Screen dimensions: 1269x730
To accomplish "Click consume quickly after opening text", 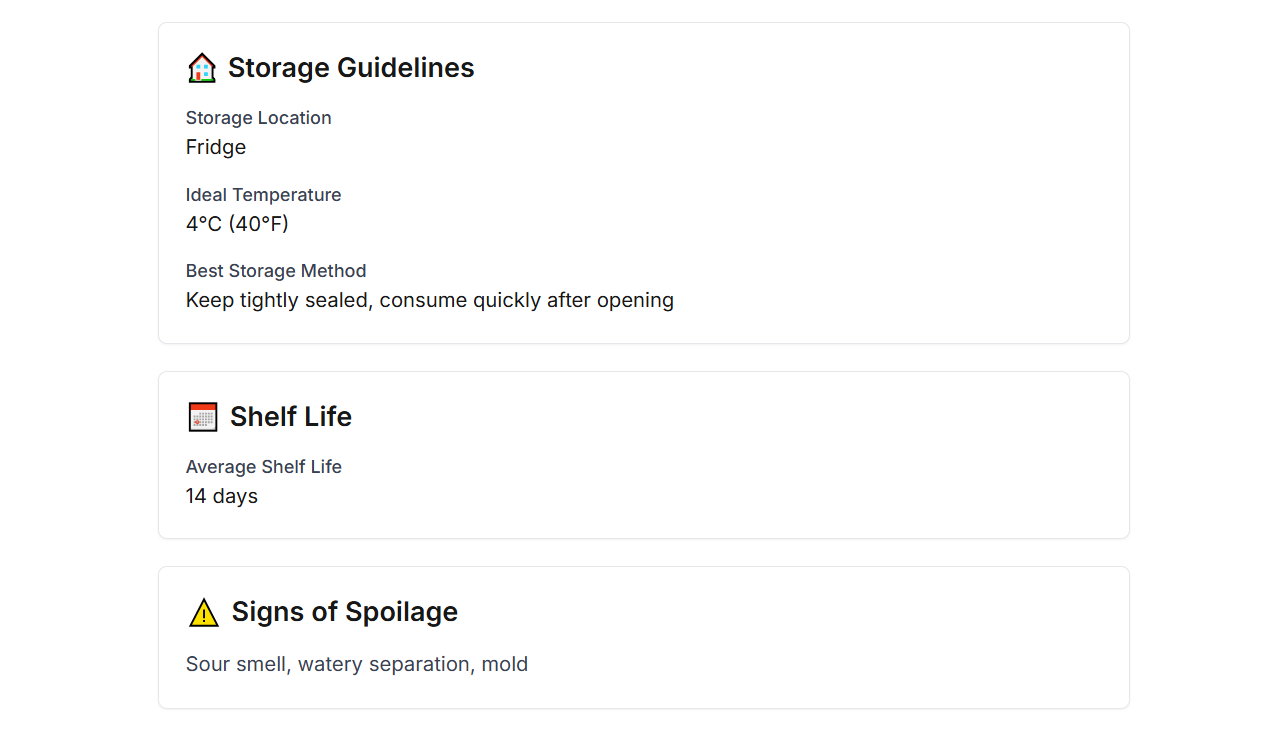I will pos(527,300).
